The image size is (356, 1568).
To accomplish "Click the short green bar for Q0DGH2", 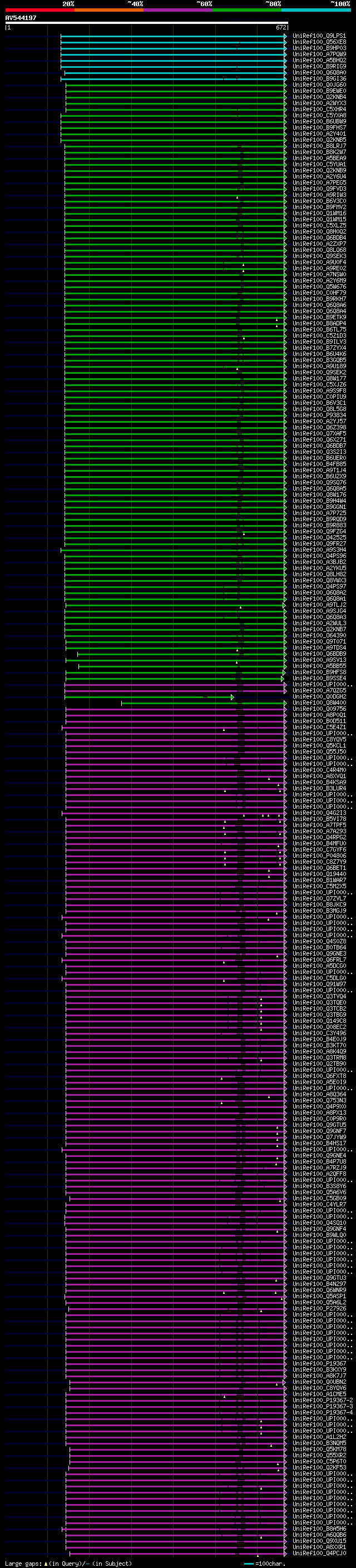I will pyautogui.click(x=149, y=697).
